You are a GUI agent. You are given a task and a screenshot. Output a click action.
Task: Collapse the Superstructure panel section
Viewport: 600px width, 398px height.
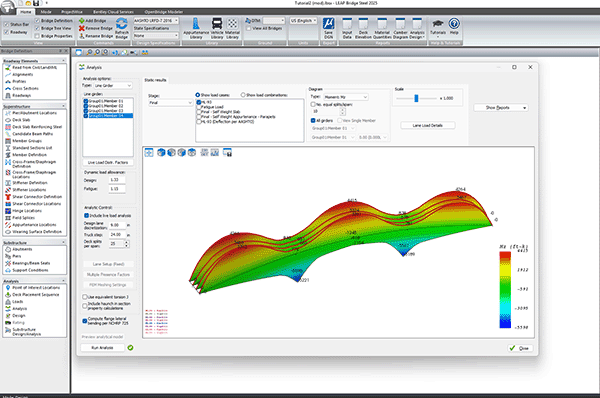(64, 106)
